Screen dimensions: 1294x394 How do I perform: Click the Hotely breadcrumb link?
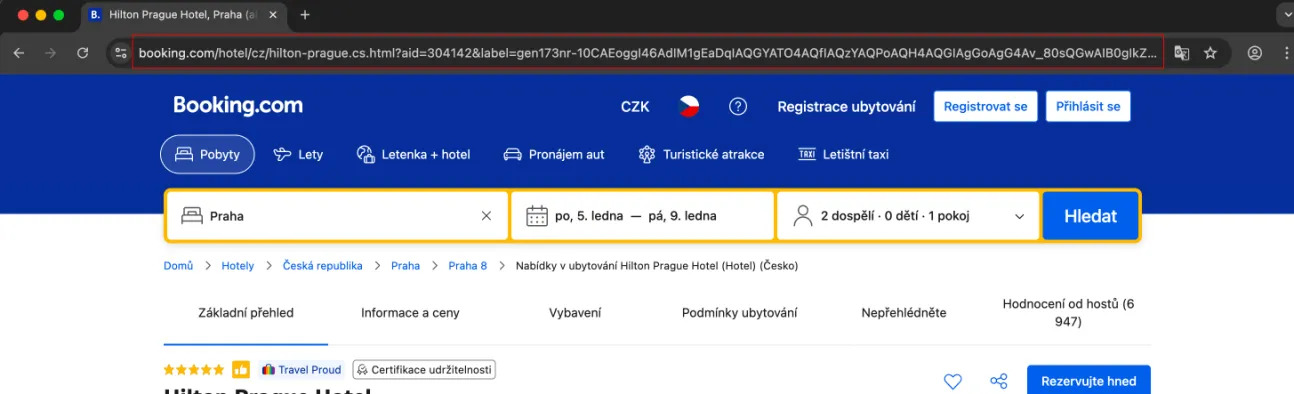(x=238, y=266)
